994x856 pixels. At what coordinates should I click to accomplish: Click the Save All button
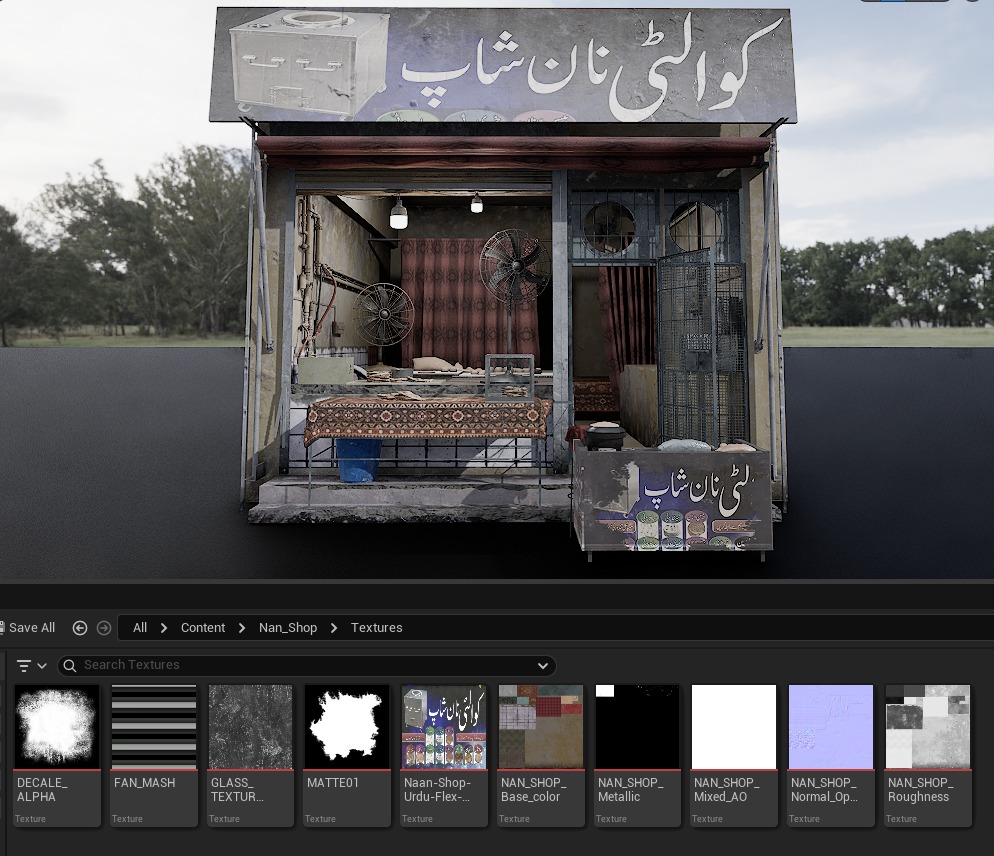pos(28,628)
